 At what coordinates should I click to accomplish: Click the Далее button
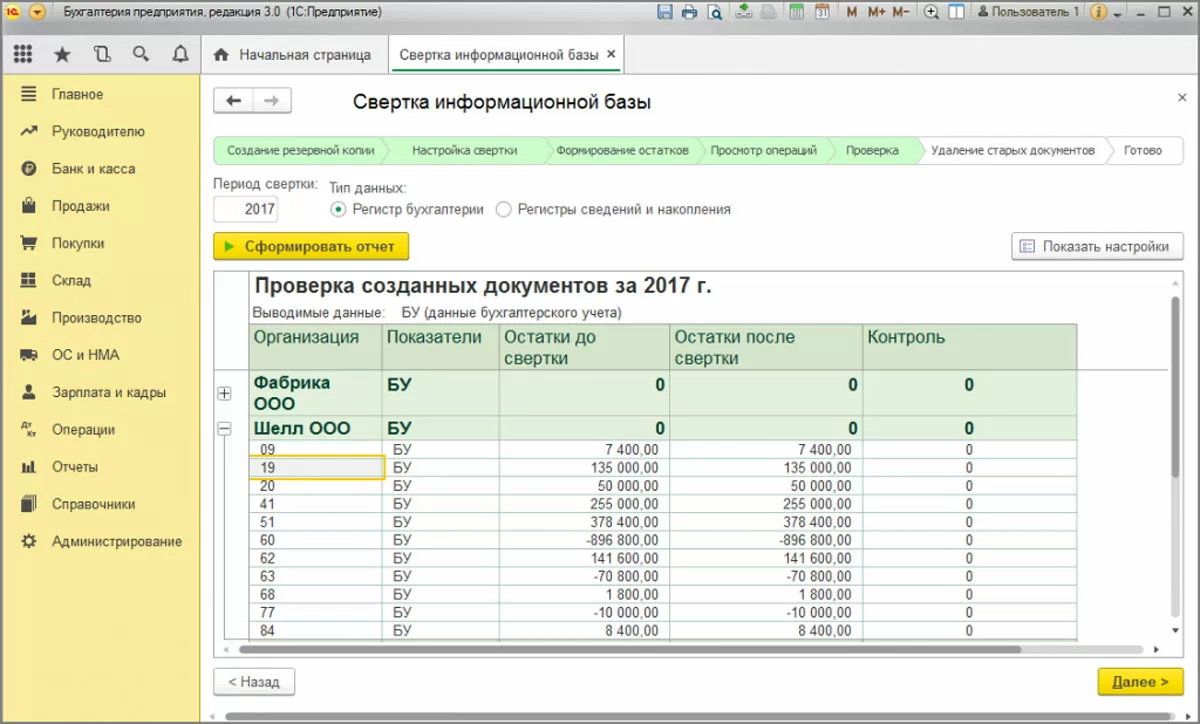point(1140,682)
